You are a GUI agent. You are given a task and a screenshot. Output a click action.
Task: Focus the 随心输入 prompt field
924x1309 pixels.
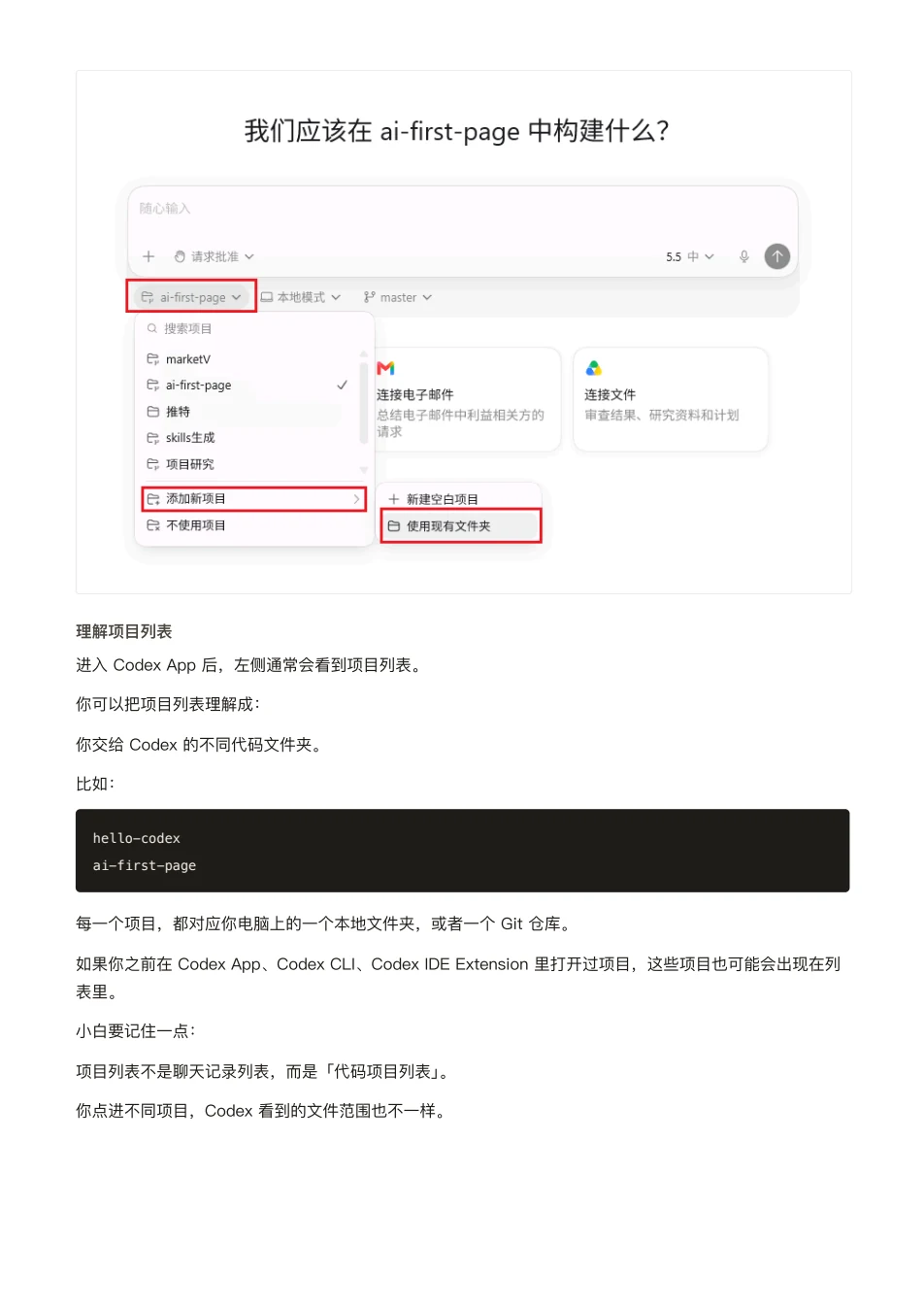(462, 209)
